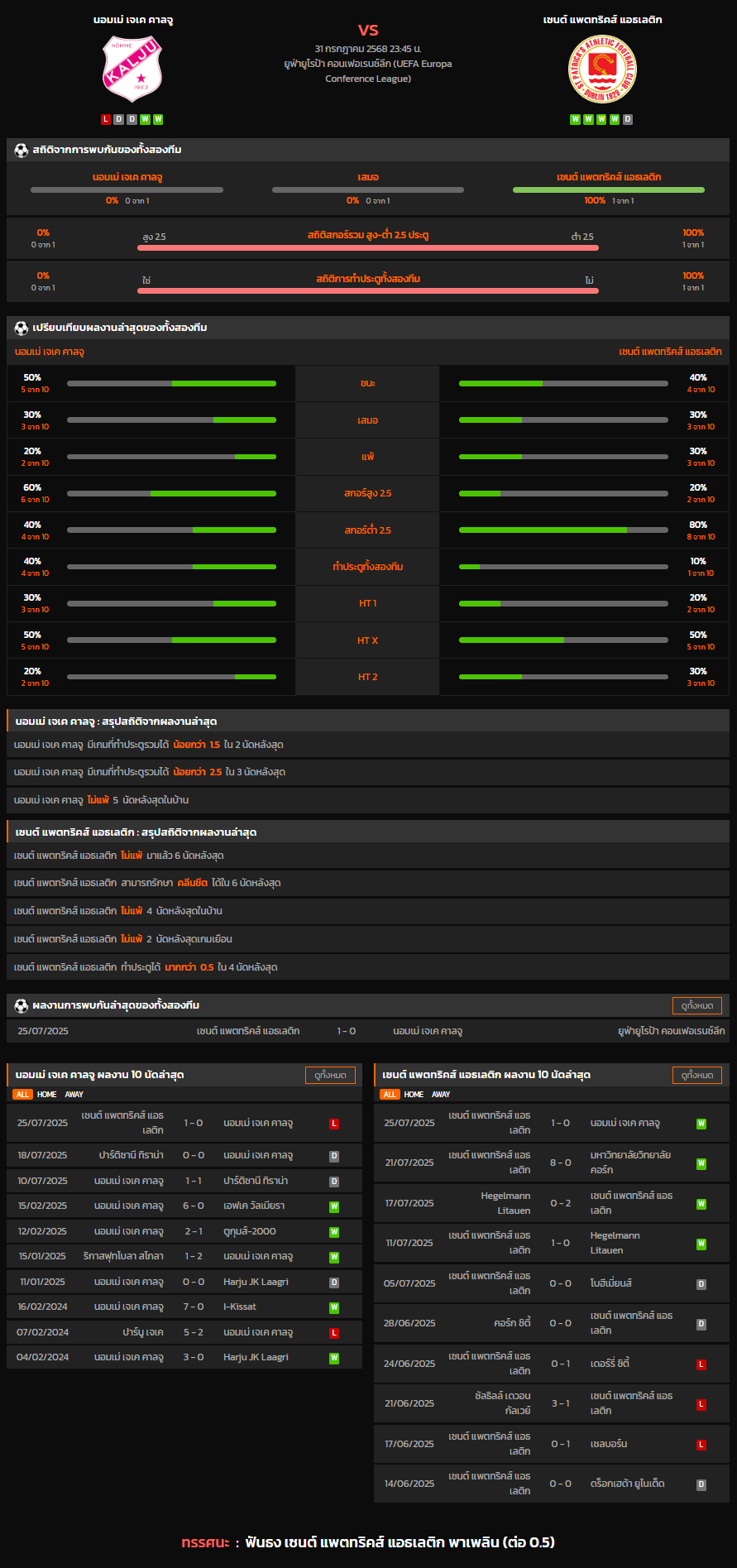The image size is (737, 1568).
Task: Click 'ทำประตูทั้งสองทีม' comparison row label
Action: (368, 567)
